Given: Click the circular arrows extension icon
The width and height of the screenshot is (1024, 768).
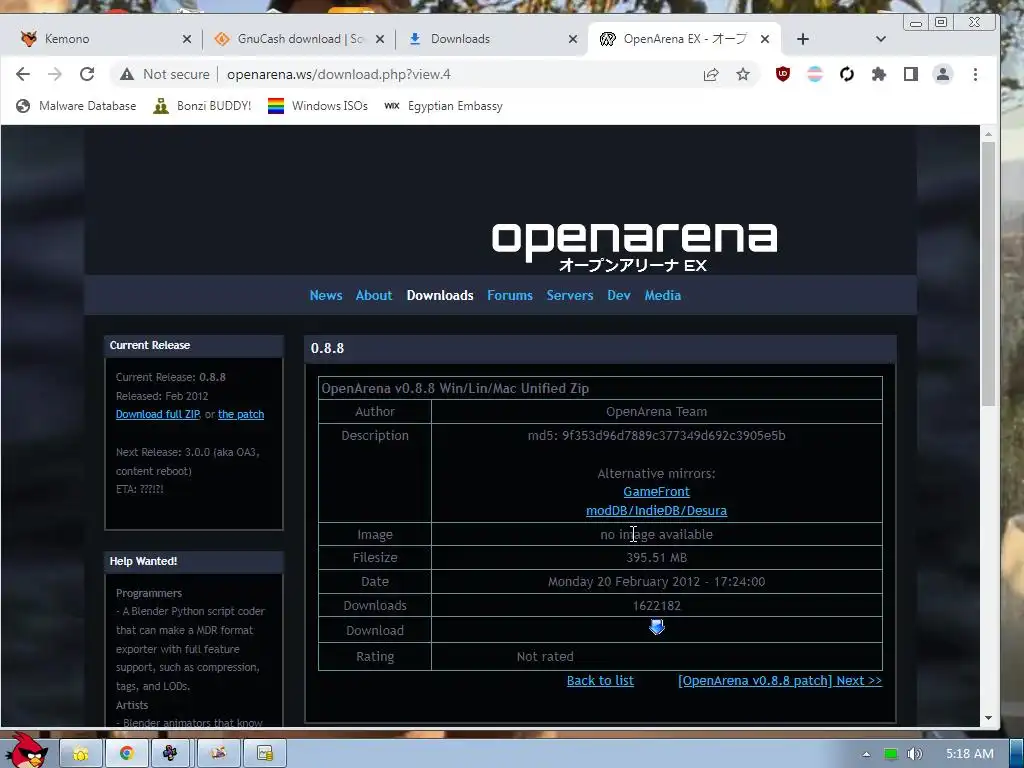Looking at the screenshot, I should (x=846, y=74).
